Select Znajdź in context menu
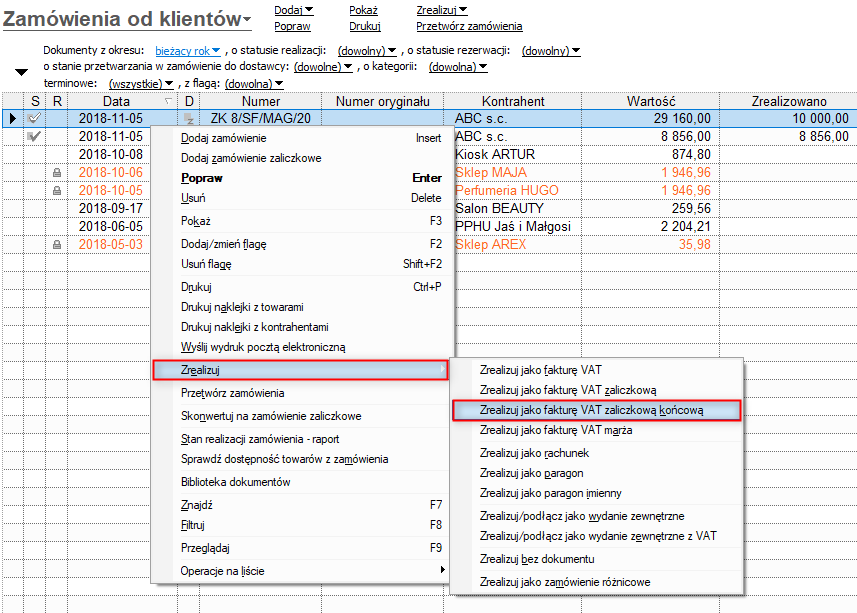Viewport: 857px width, 613px height. click(x=301, y=505)
